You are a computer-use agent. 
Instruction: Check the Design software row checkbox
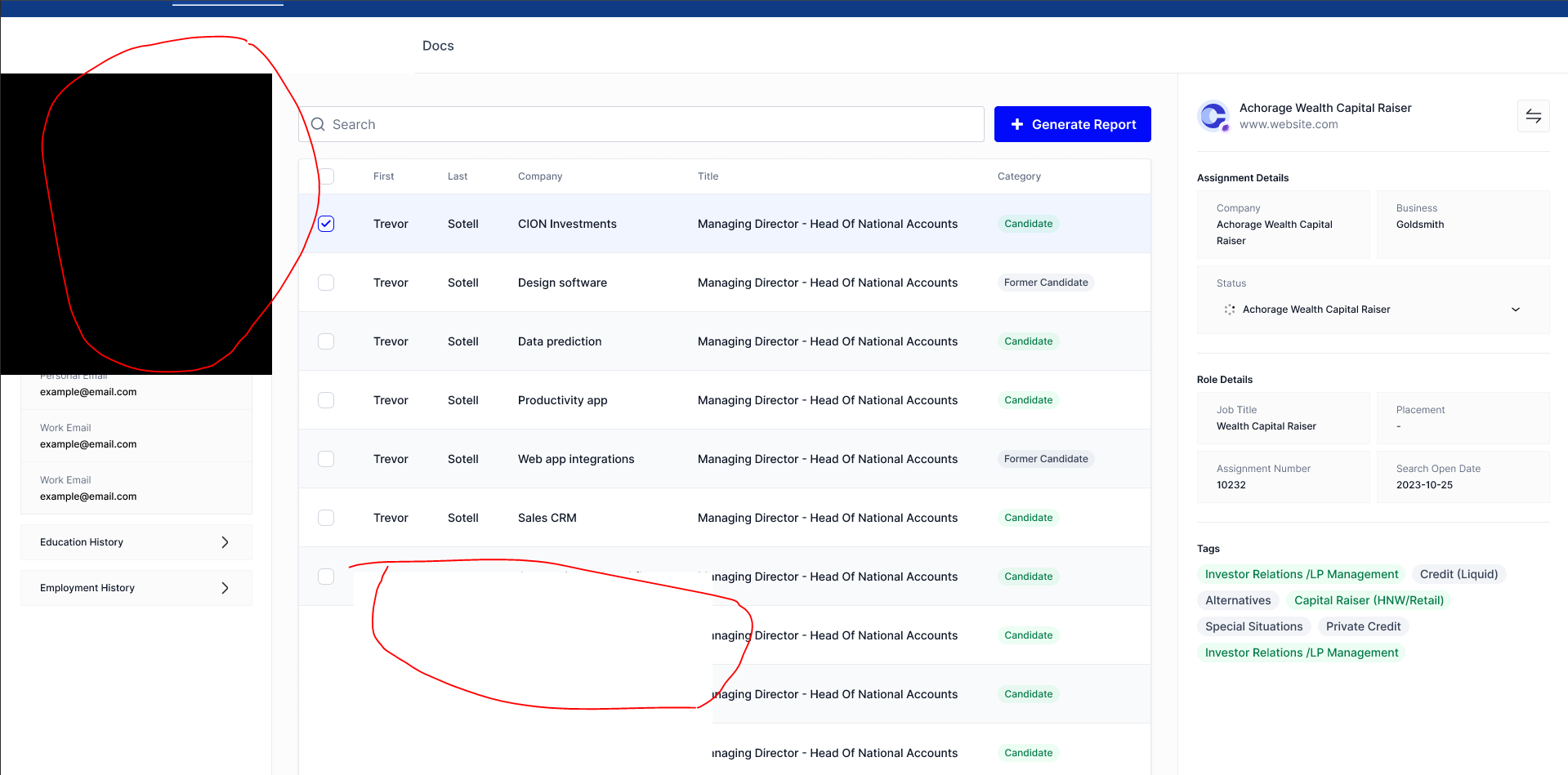tap(326, 283)
